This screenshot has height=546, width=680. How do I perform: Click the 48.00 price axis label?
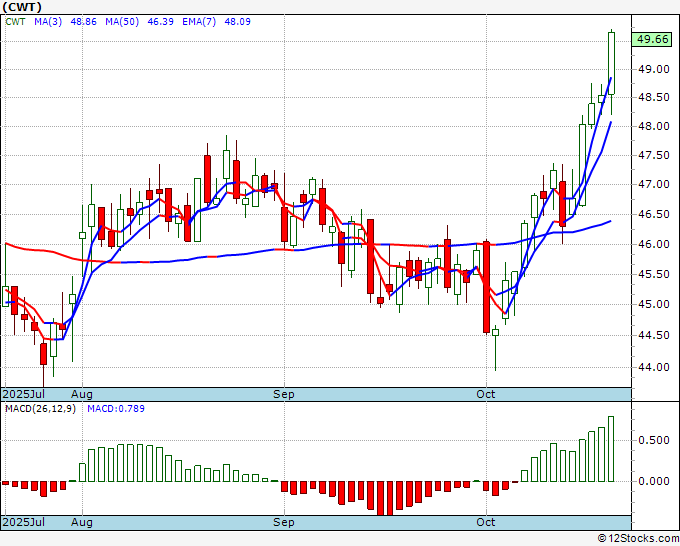pyautogui.click(x=653, y=126)
